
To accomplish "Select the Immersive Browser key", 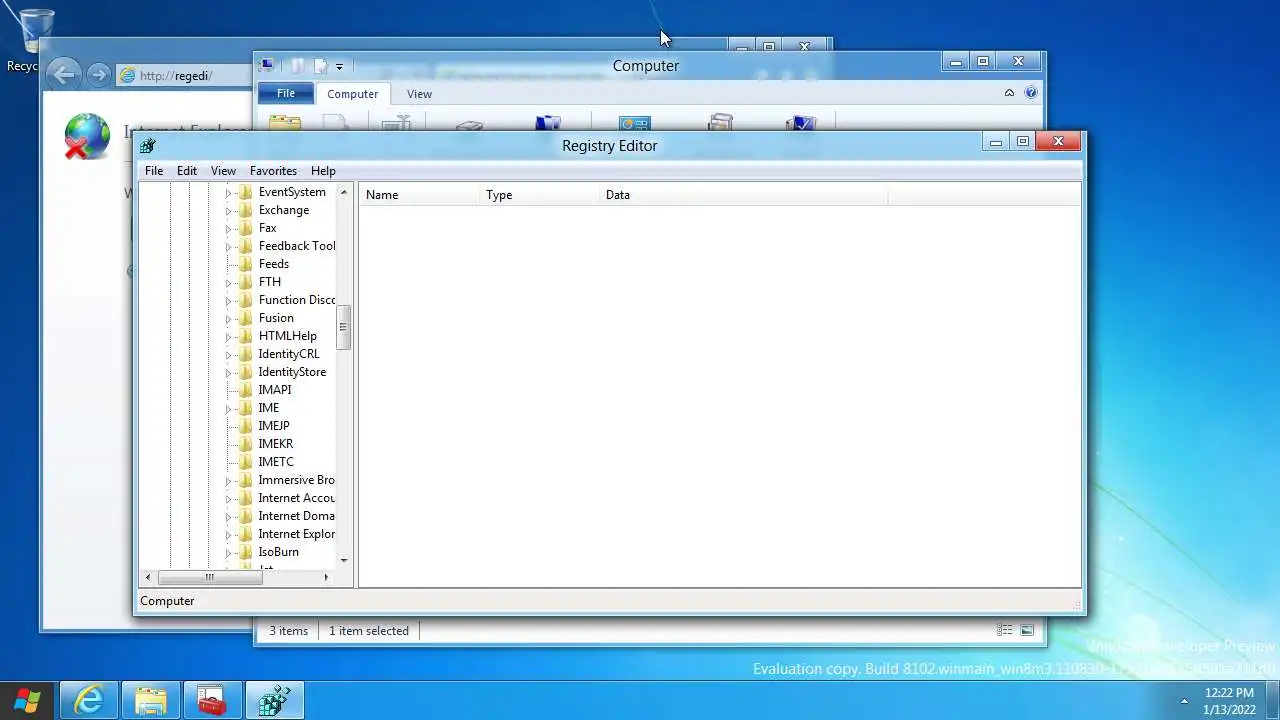I will click(x=296, y=480).
